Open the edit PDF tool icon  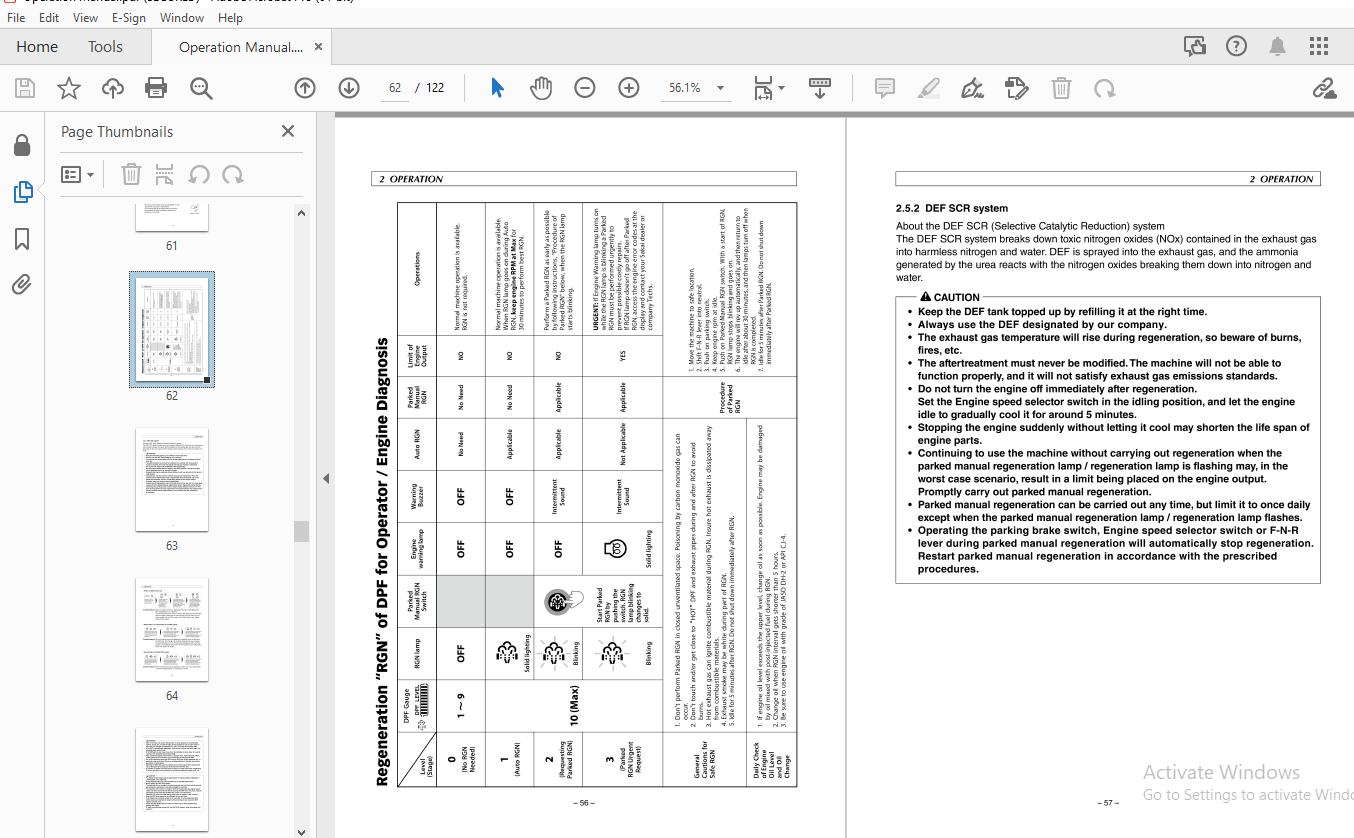(x=1017, y=88)
